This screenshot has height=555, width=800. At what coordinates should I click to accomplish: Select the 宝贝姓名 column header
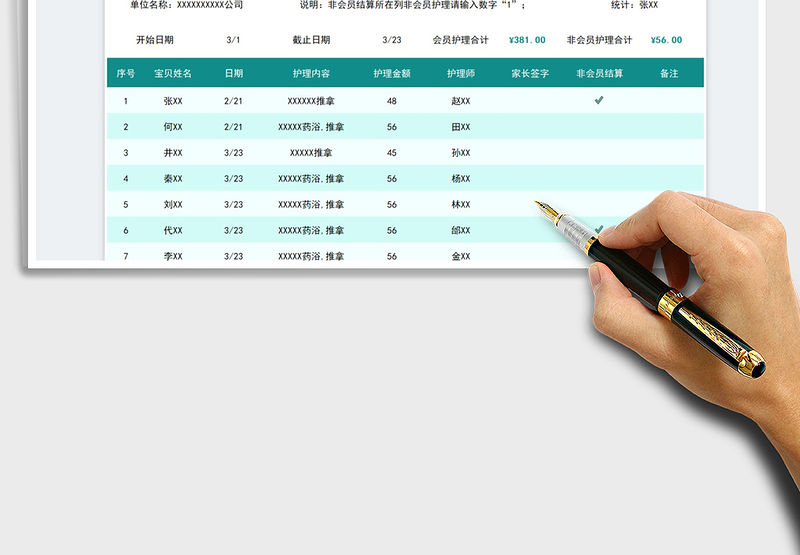pyautogui.click(x=173, y=74)
